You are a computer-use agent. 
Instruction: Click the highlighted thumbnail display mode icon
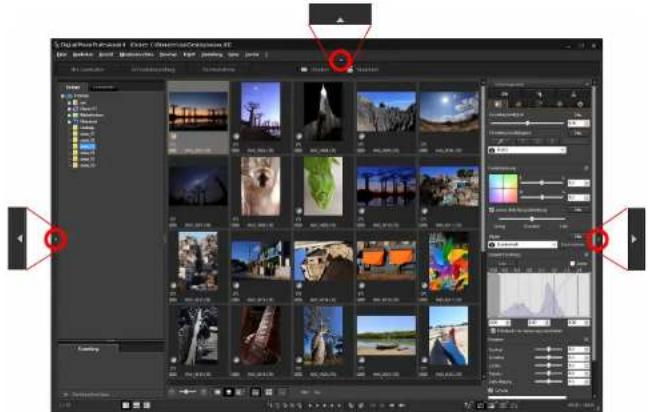pyautogui.click(x=229, y=392)
